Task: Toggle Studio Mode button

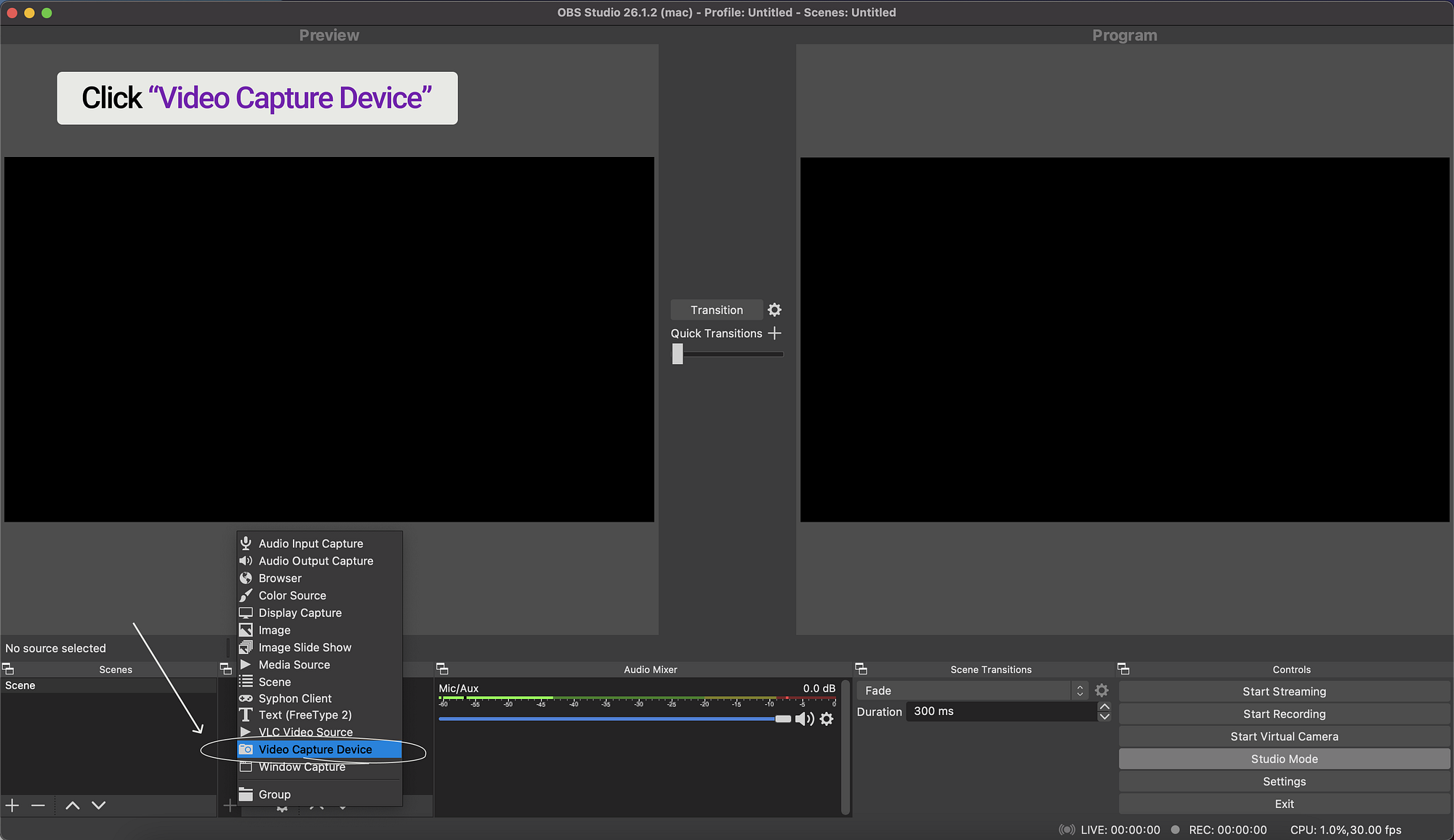Action: click(x=1284, y=759)
